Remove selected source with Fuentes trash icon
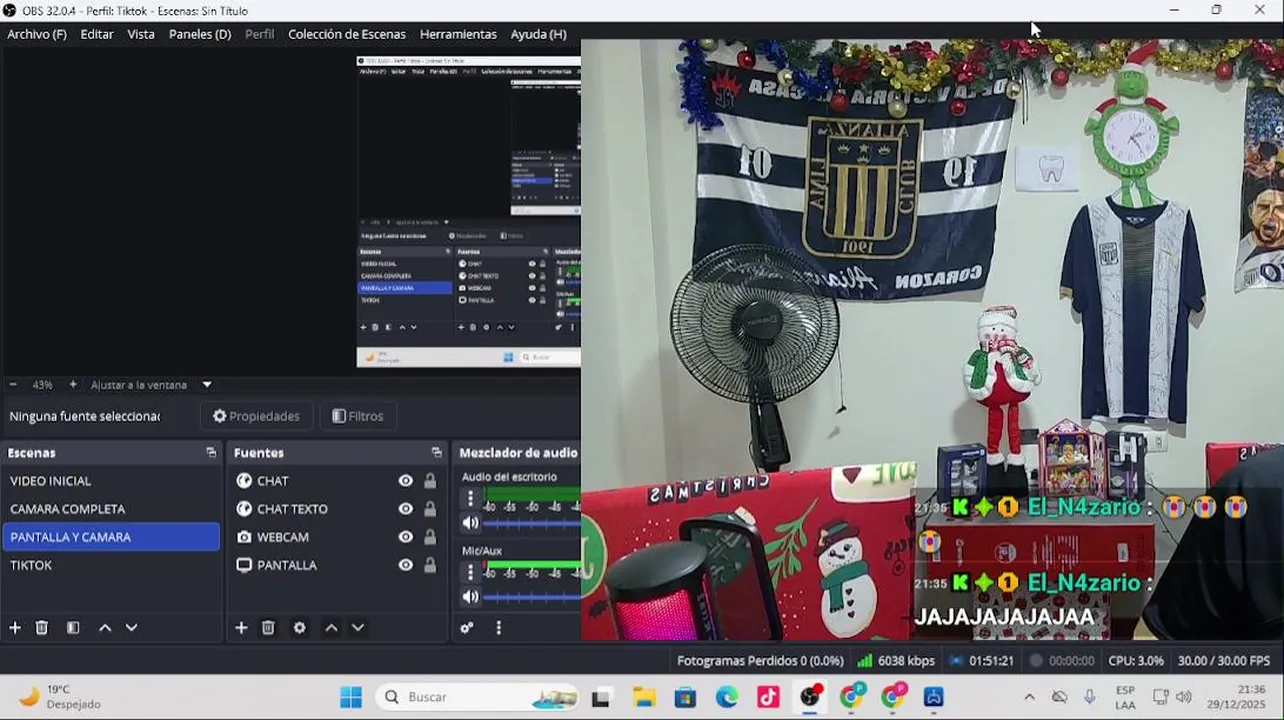The image size is (1284, 720). [268, 628]
